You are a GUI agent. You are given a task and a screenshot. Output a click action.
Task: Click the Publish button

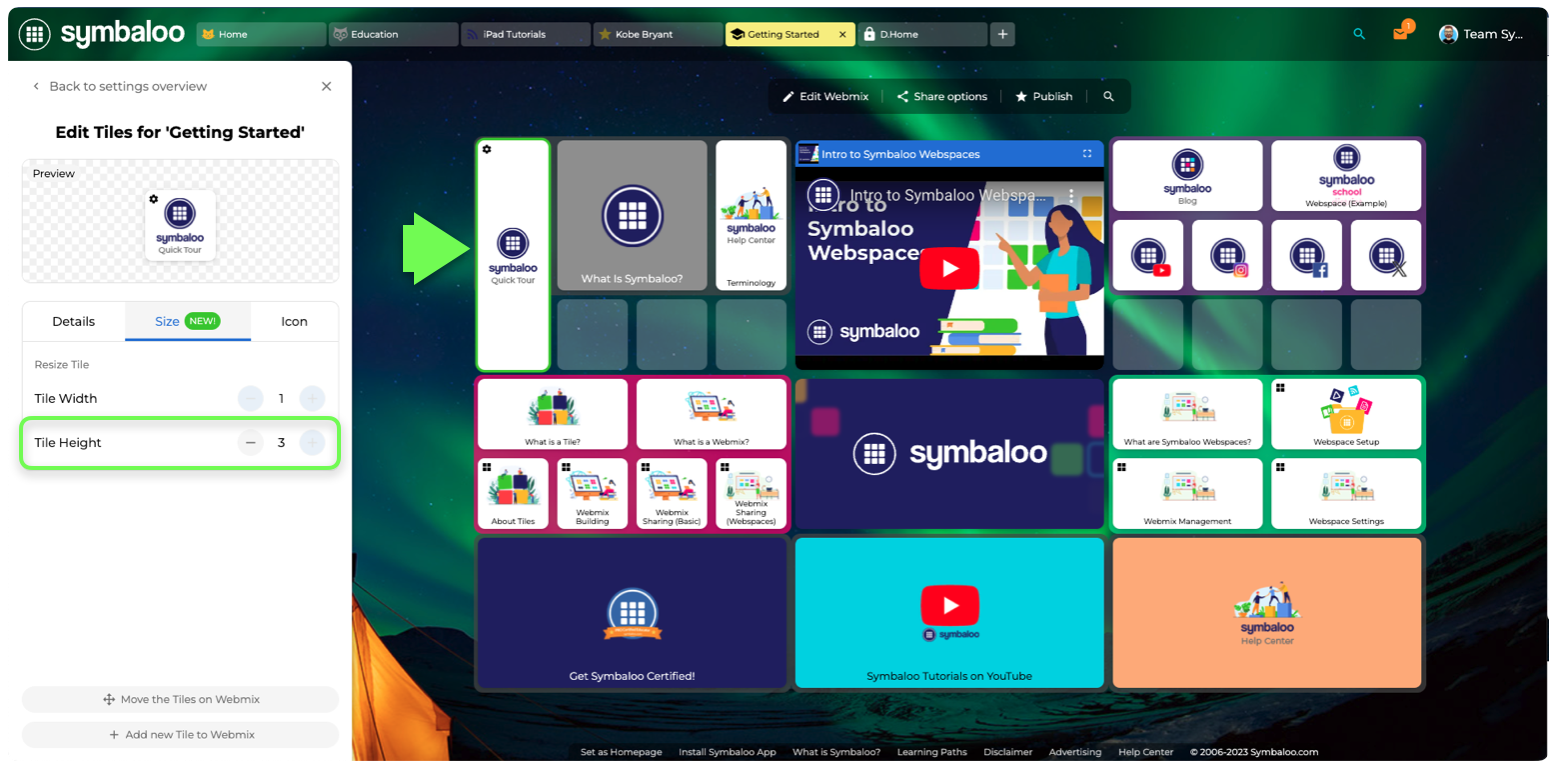tap(1043, 97)
